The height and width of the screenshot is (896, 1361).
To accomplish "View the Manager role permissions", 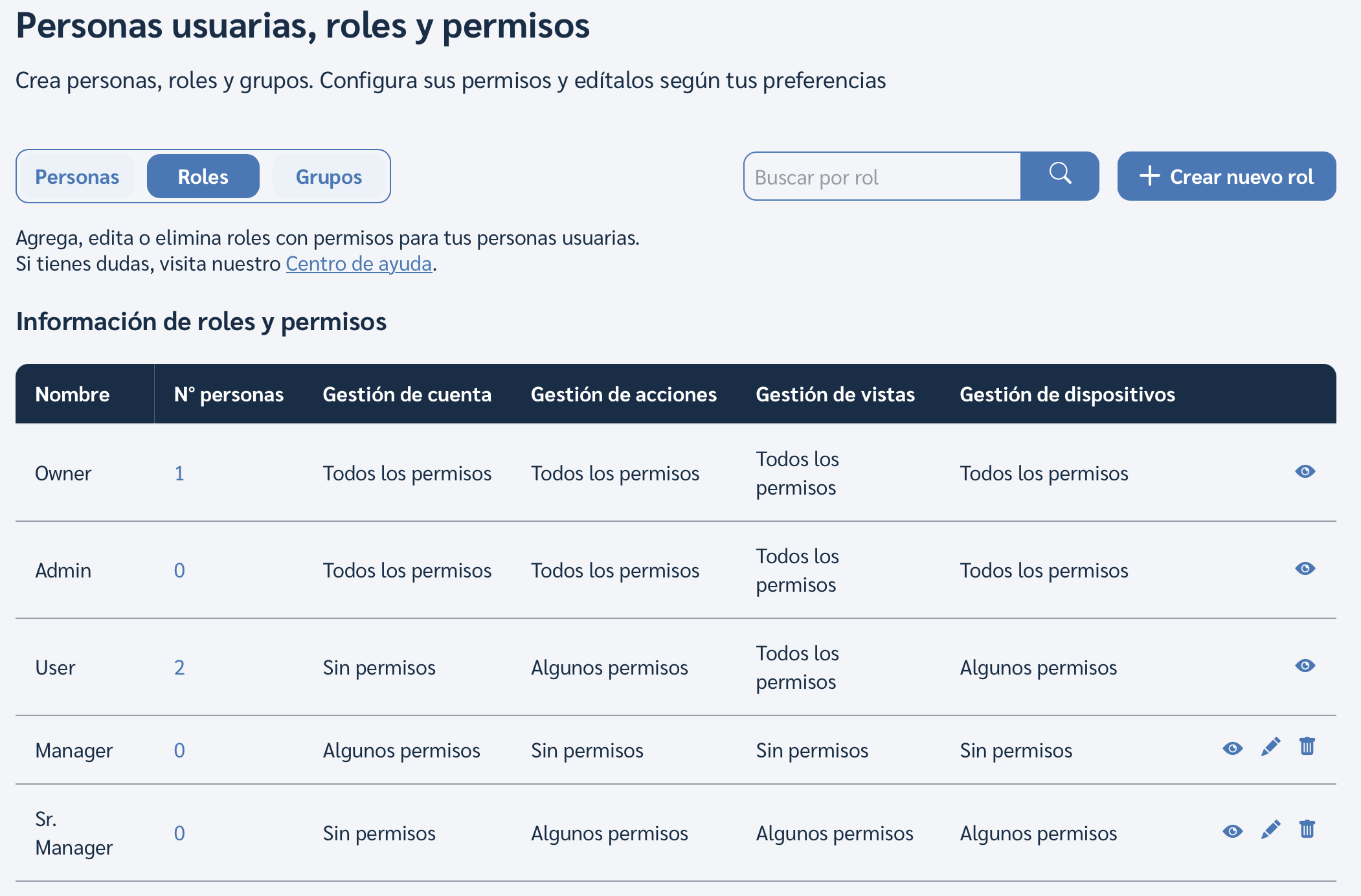I will (x=1232, y=749).
